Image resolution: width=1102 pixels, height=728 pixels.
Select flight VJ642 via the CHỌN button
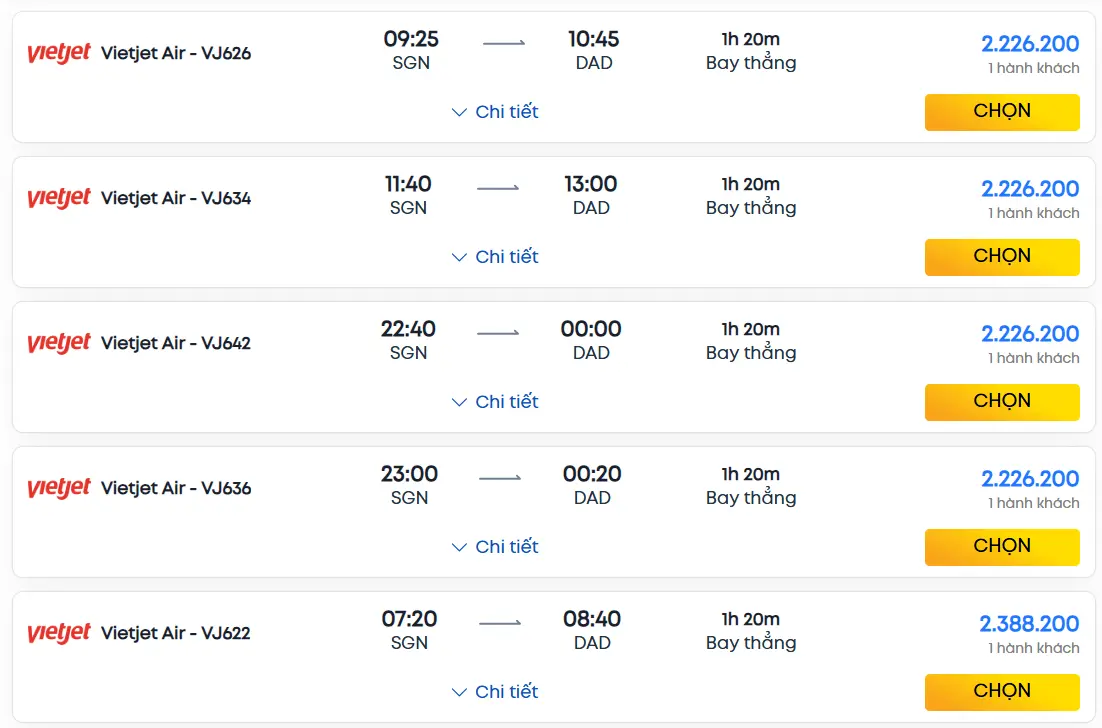pyautogui.click(x=1002, y=402)
